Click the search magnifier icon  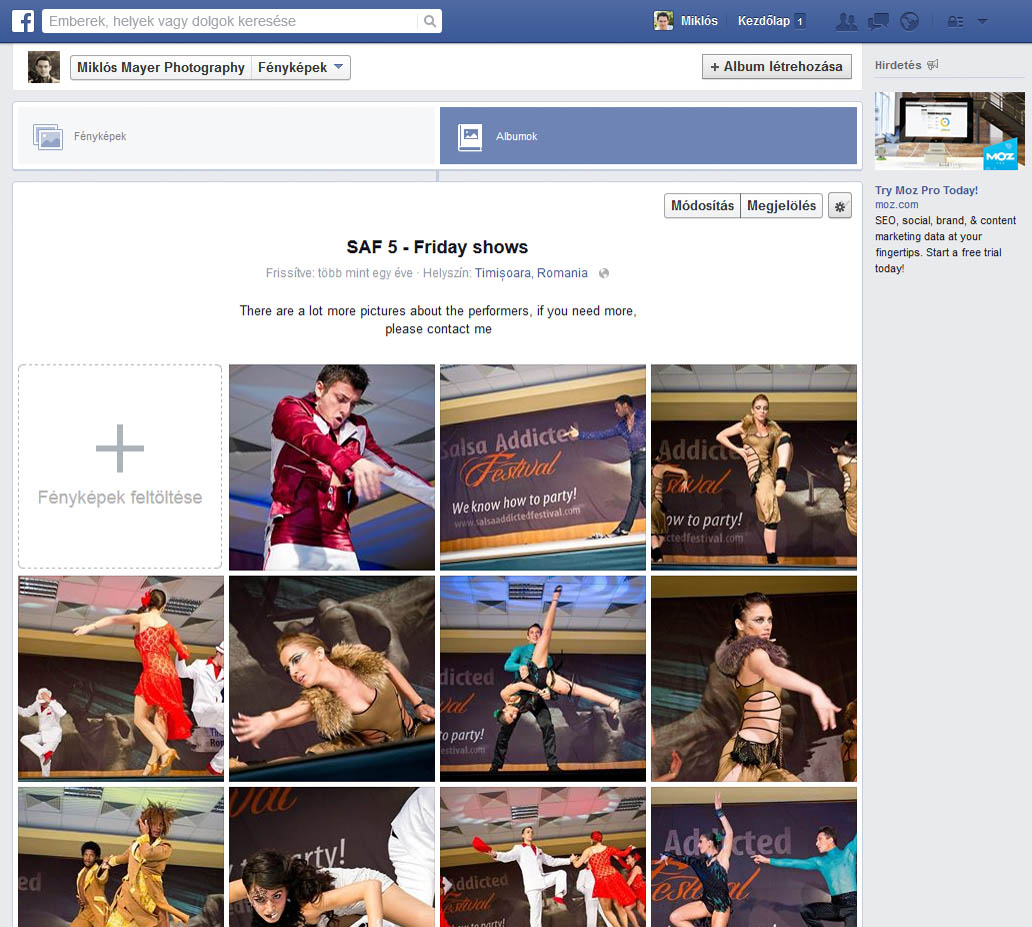coord(430,21)
